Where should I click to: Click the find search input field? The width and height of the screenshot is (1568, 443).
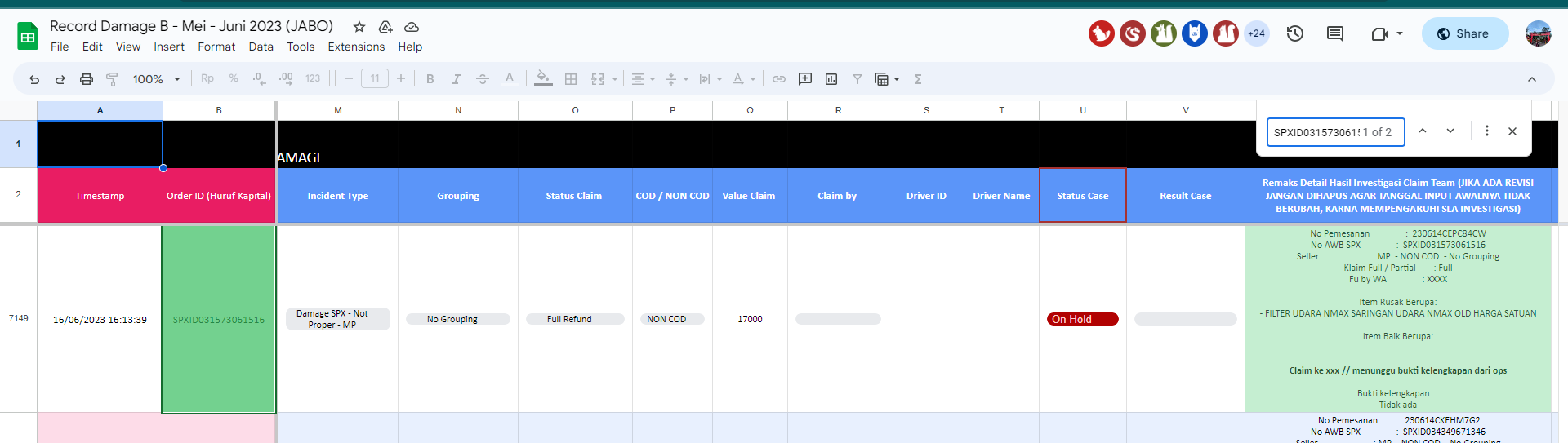click(1335, 132)
